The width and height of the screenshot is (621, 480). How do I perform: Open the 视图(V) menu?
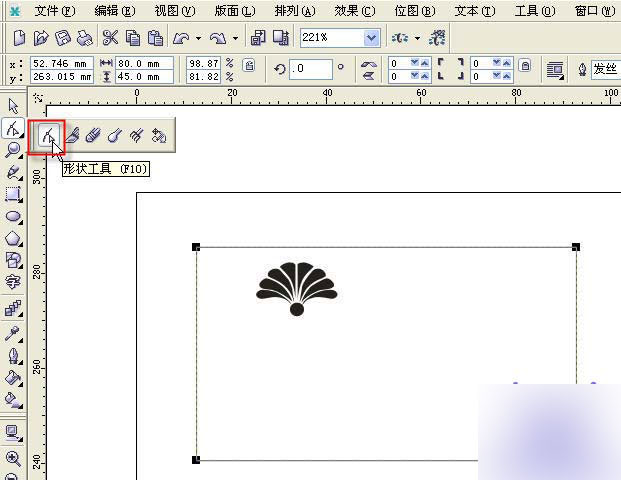tap(175, 11)
